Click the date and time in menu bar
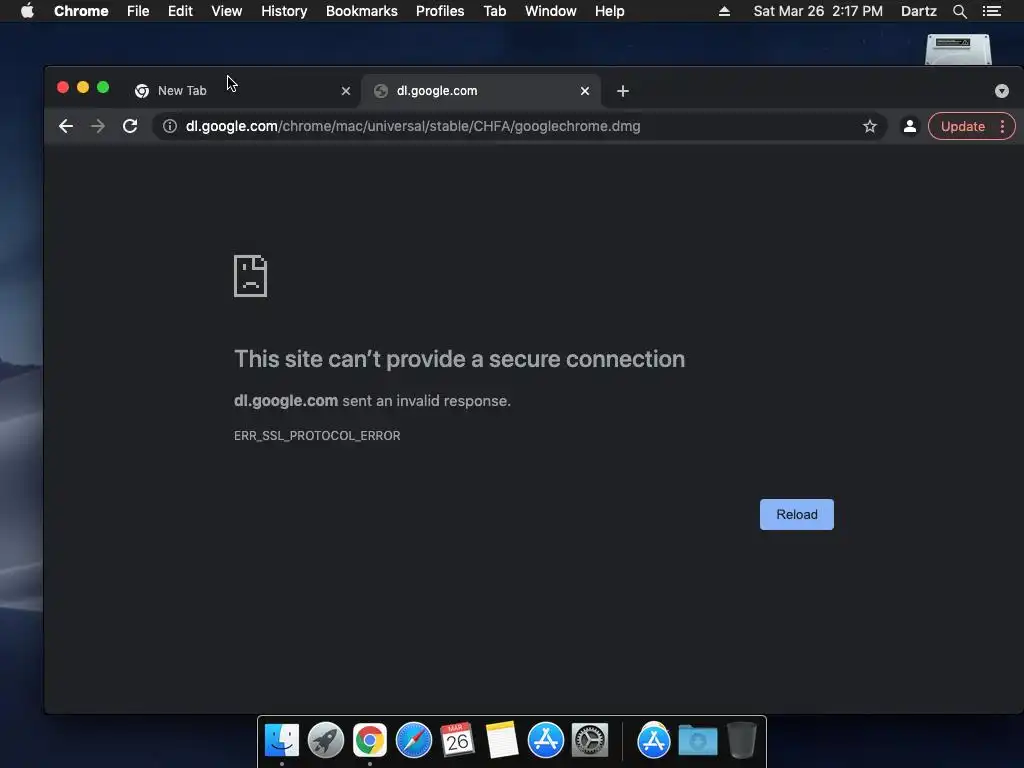1024x768 pixels. (x=818, y=11)
